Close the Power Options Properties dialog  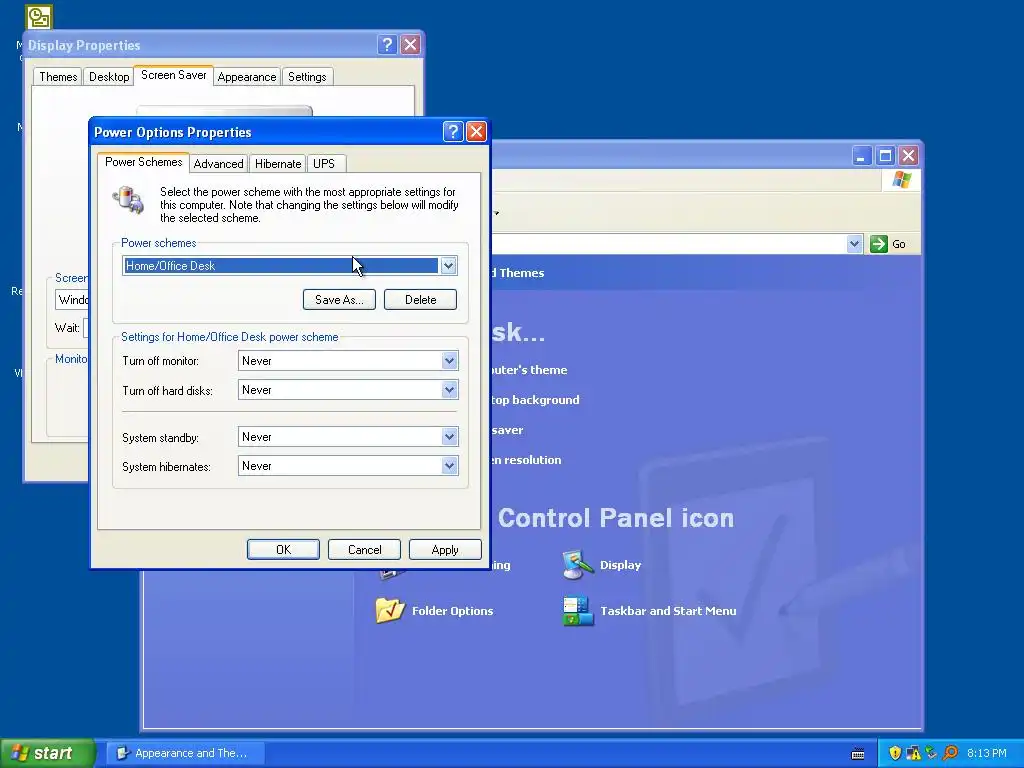click(x=476, y=132)
